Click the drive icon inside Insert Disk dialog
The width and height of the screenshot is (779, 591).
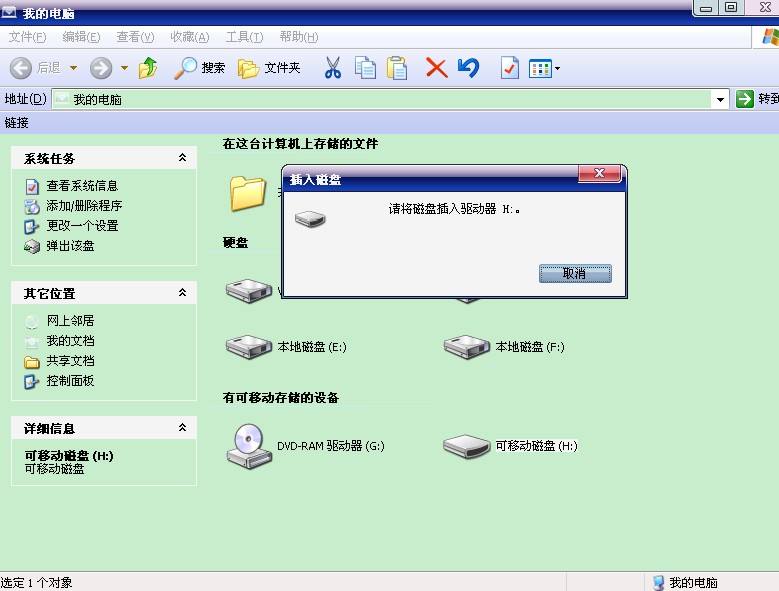click(x=310, y=219)
